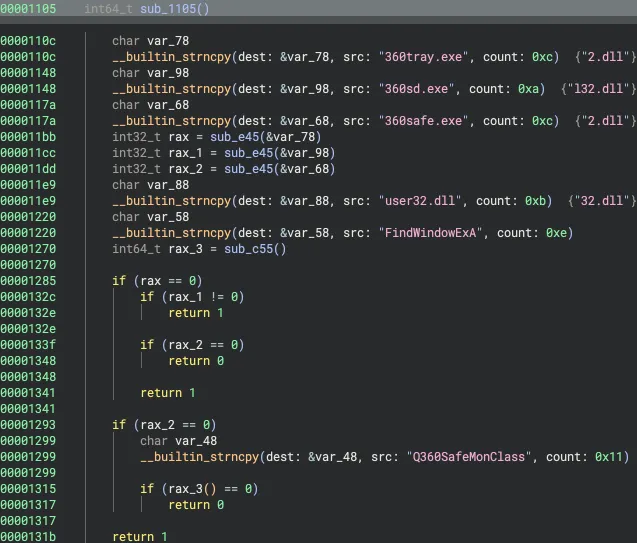The width and height of the screenshot is (637, 543).
Task: Click the "user32.dll" string literal
Action: (420, 201)
